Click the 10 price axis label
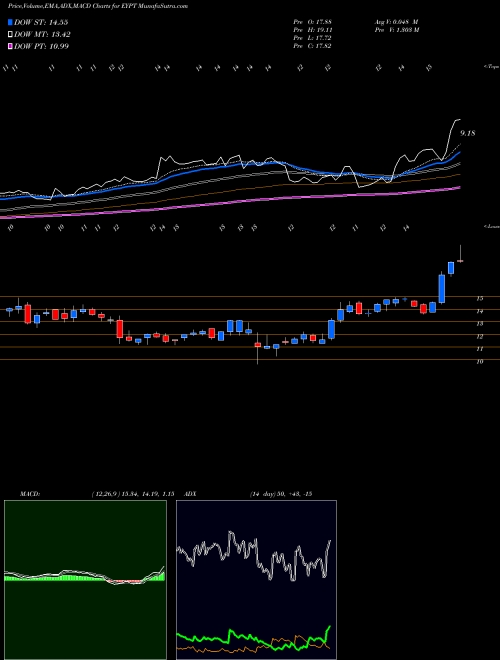This screenshot has height=660, width=500. point(479,361)
